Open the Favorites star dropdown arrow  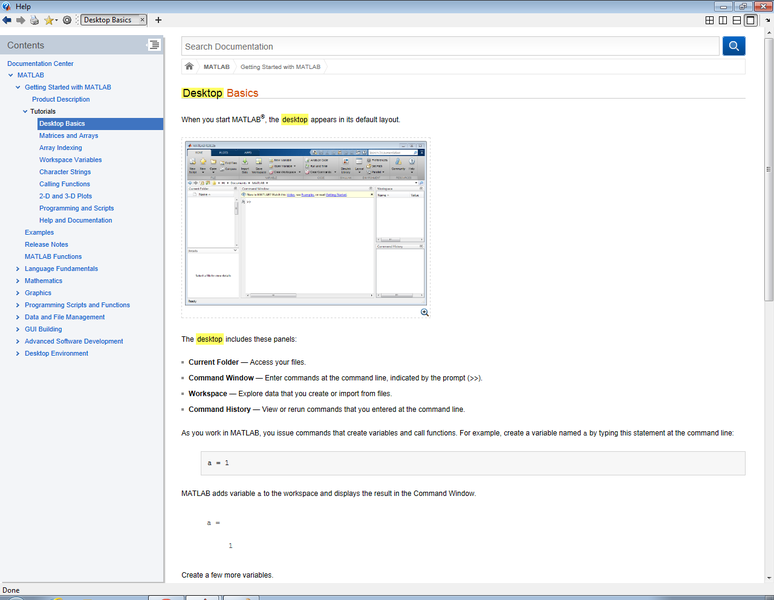point(56,20)
